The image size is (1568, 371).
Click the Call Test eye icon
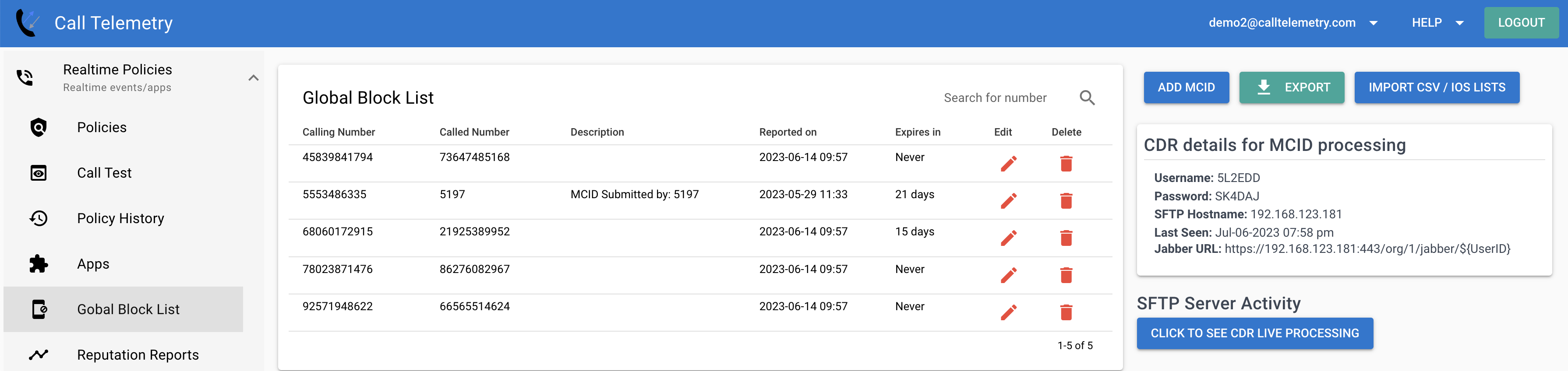39,173
